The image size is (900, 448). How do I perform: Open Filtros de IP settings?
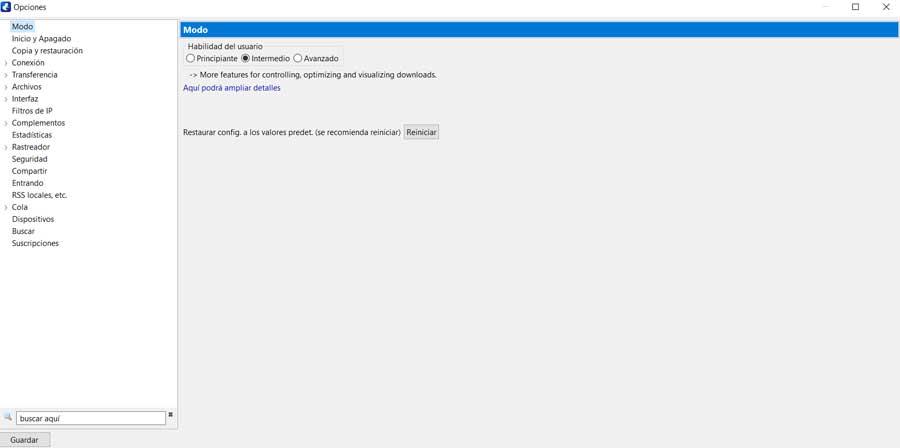(x=32, y=111)
